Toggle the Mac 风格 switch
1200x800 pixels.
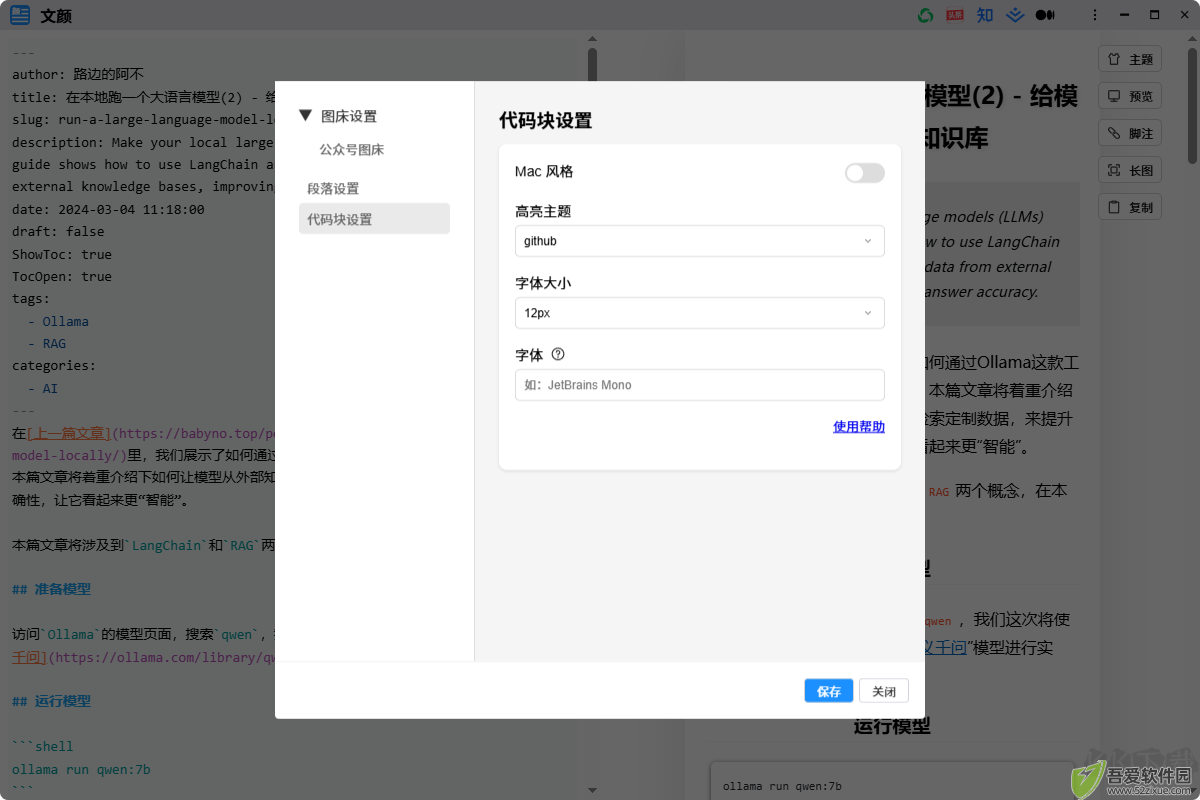click(865, 173)
